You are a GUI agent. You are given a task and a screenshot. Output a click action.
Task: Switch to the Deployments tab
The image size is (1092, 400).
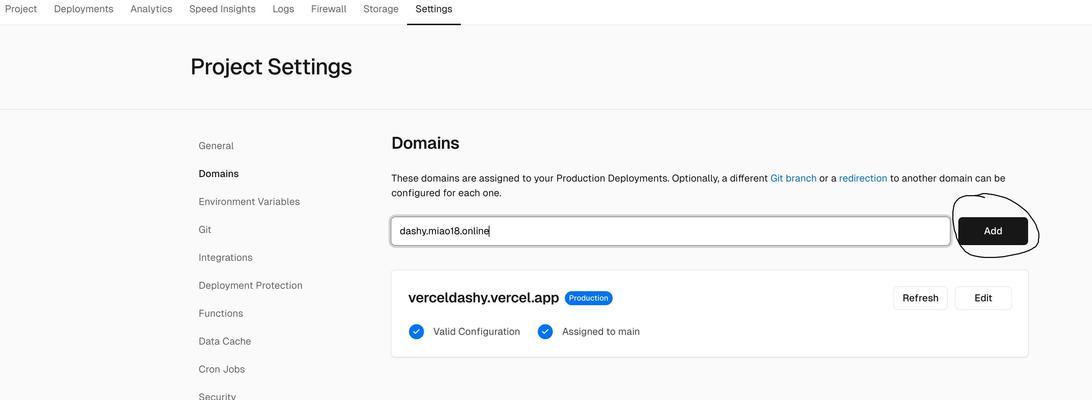[x=84, y=9]
